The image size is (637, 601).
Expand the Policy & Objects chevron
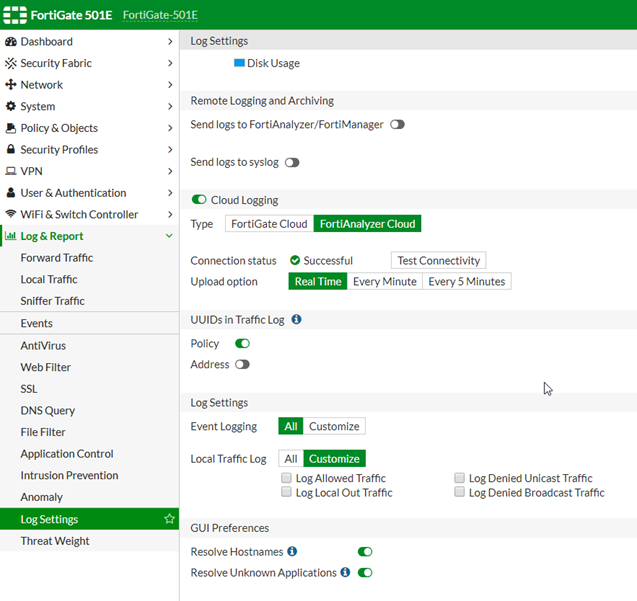coord(170,128)
